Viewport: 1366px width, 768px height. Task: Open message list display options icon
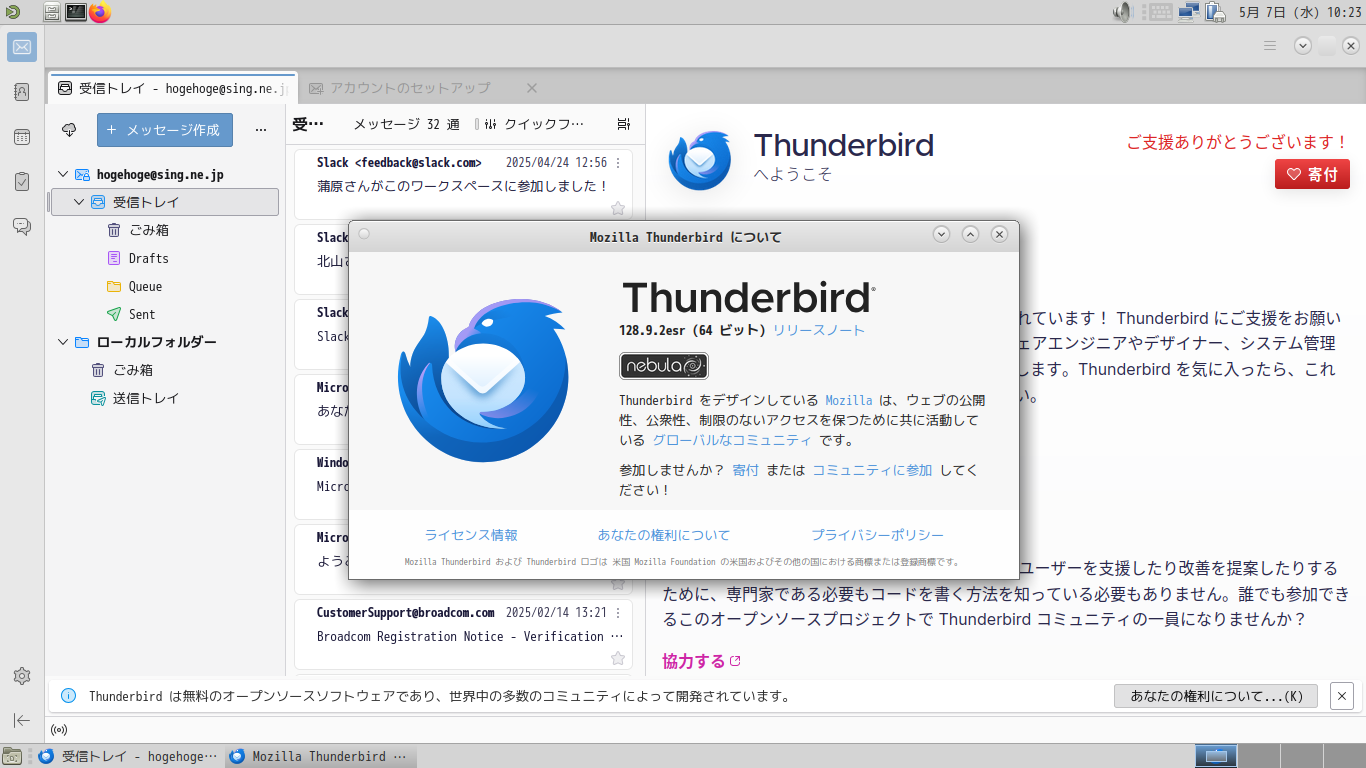point(624,124)
